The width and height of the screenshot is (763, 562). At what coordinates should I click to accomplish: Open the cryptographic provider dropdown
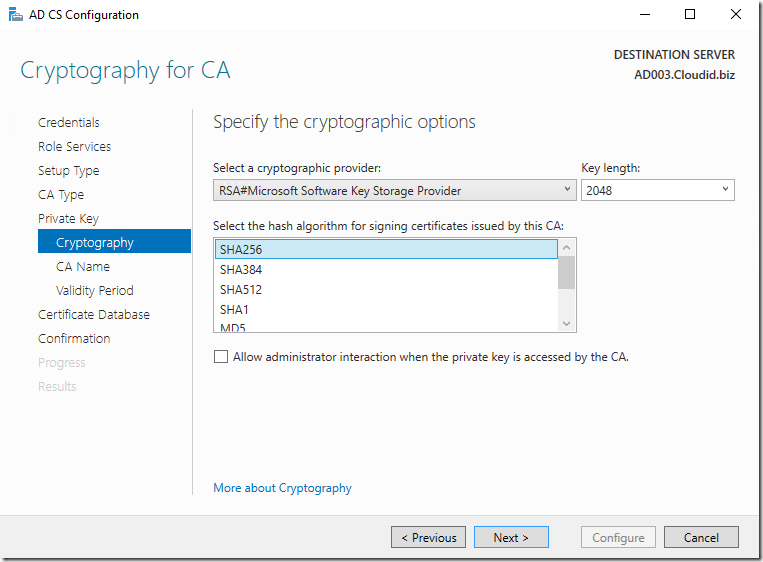tap(394, 190)
